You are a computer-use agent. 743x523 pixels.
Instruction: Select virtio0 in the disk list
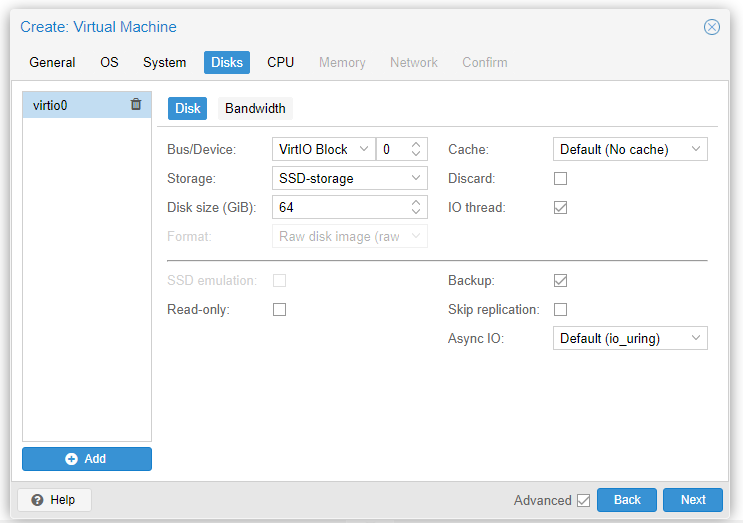coord(87,105)
